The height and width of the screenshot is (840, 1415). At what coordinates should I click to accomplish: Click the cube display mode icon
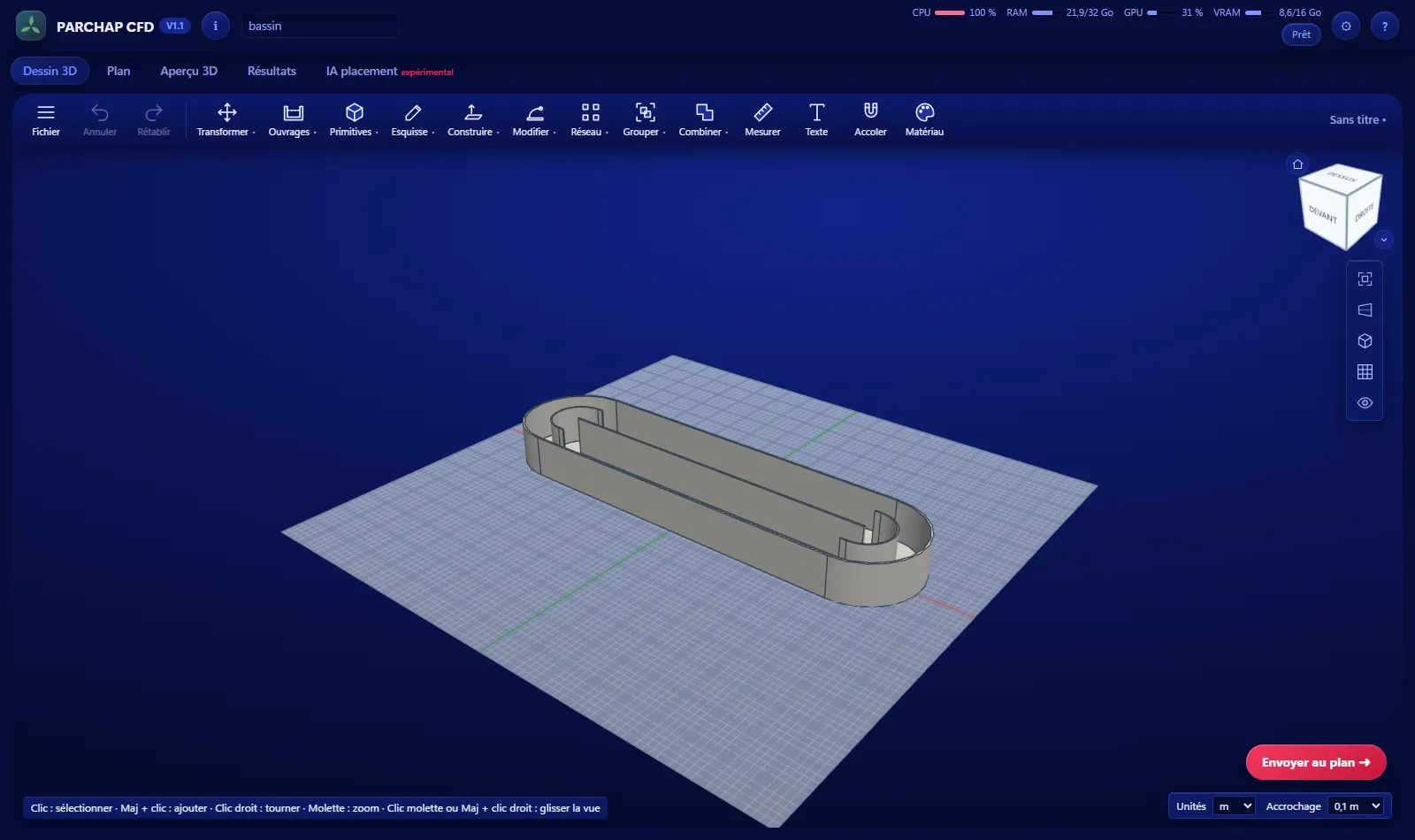point(1365,340)
